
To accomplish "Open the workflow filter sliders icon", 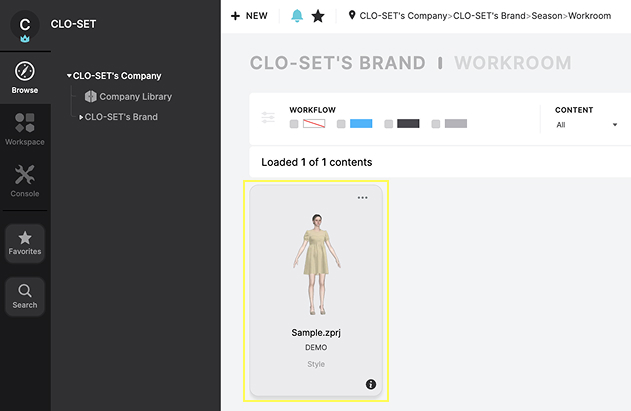I will pyautogui.click(x=268, y=118).
